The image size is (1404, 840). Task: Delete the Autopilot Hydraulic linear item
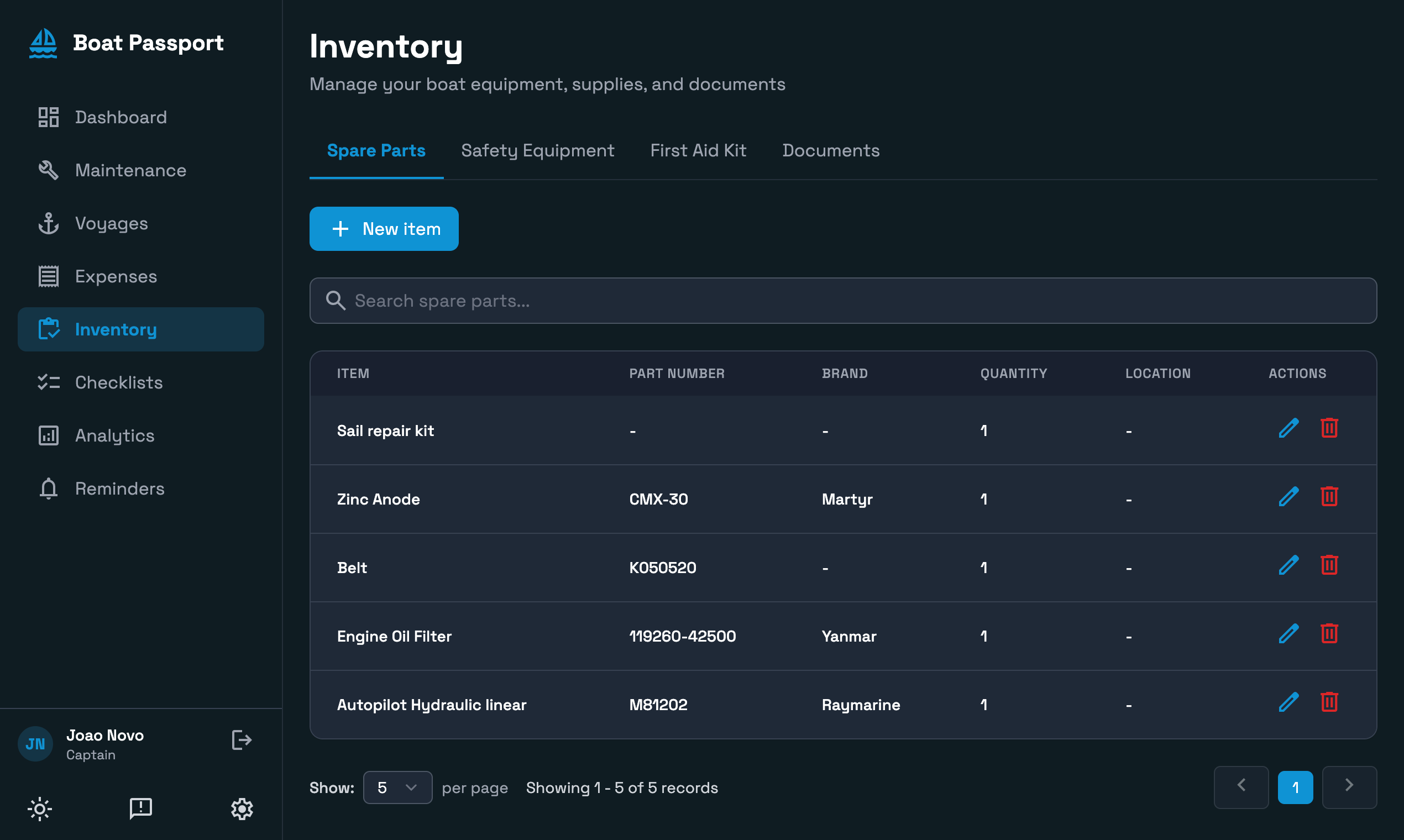pos(1329,702)
